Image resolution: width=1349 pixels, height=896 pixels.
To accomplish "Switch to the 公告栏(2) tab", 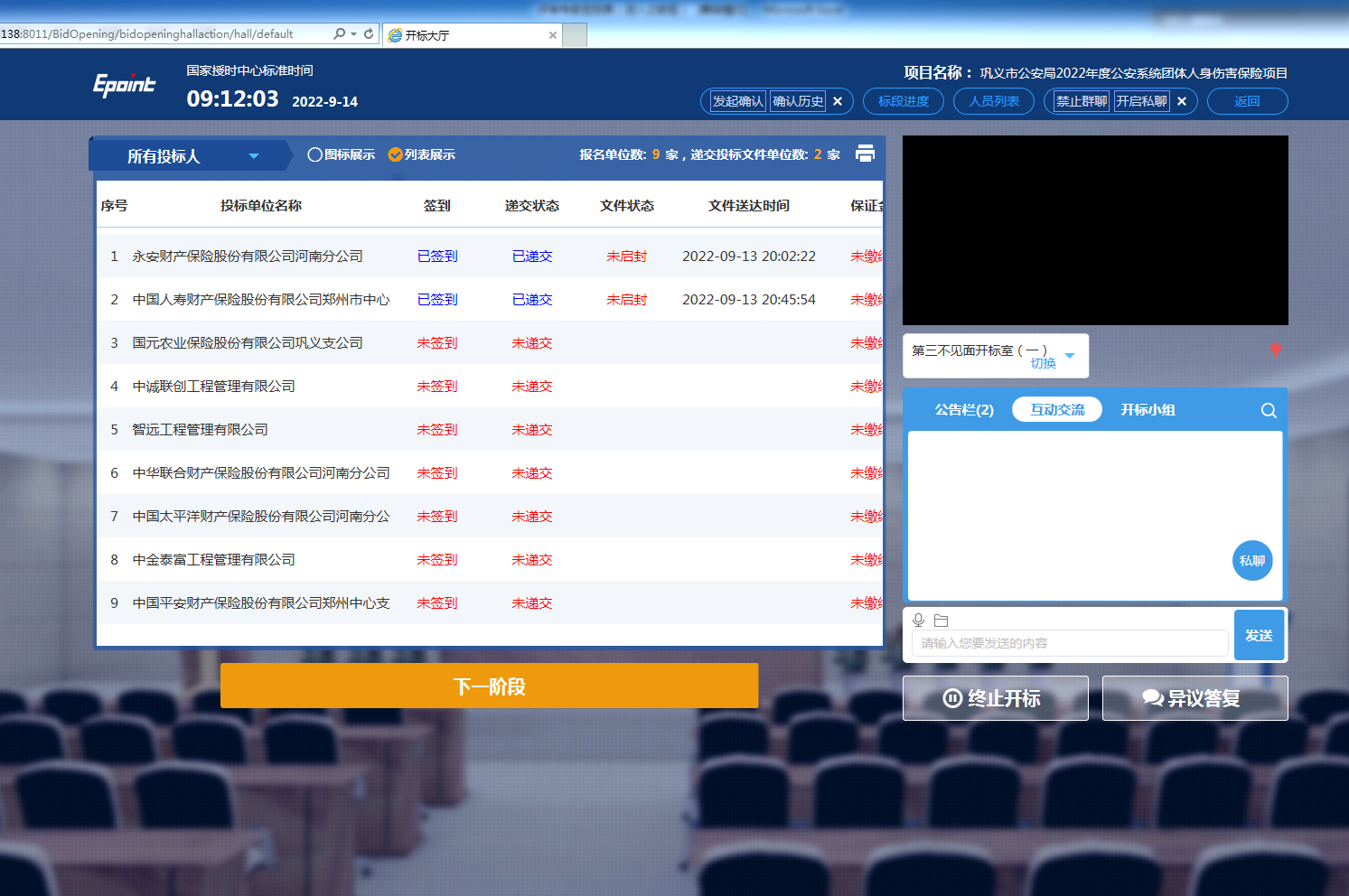I will coord(964,410).
